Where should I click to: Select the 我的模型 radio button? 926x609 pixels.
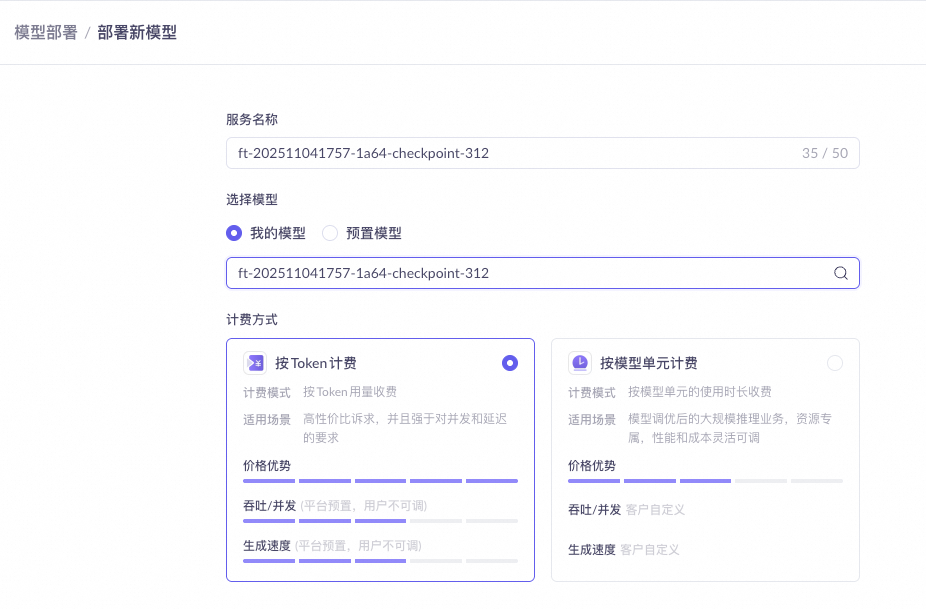[234, 233]
